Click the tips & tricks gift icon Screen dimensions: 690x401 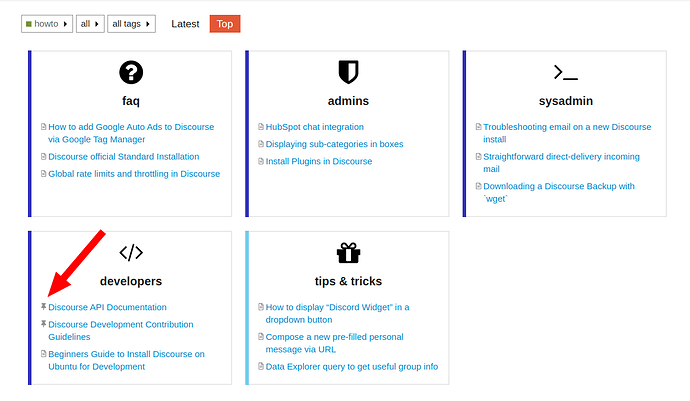348,253
